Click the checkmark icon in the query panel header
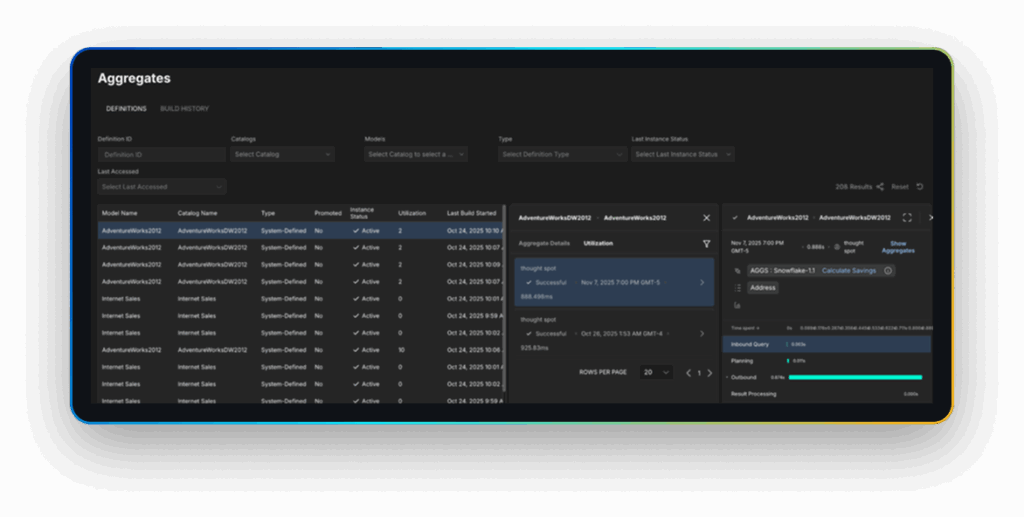 tap(735, 218)
